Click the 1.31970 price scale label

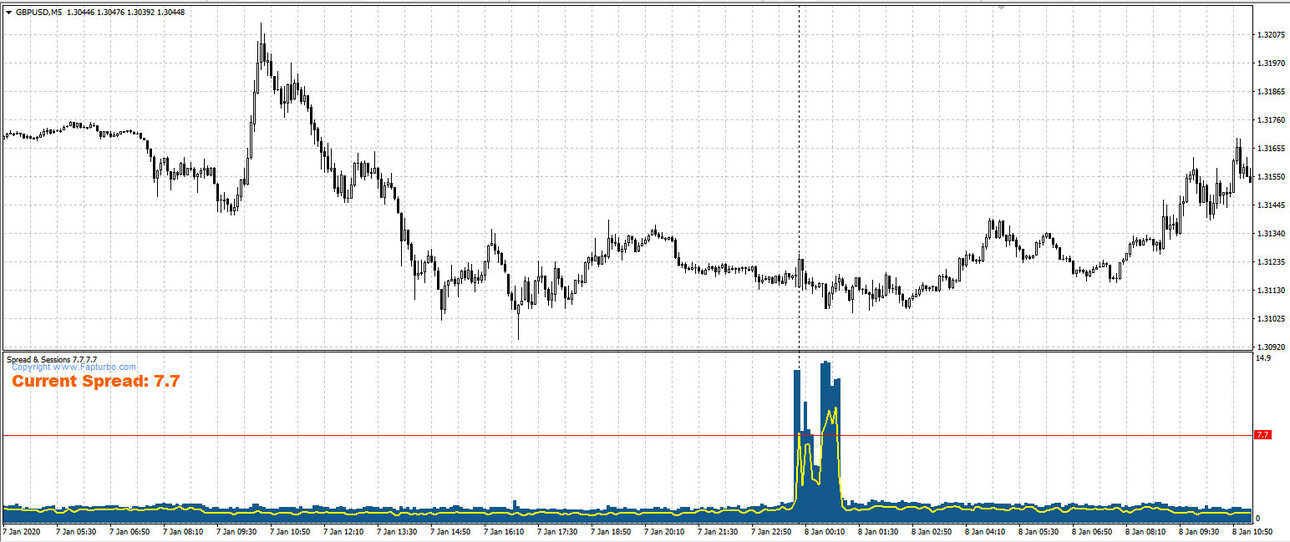click(x=1271, y=63)
